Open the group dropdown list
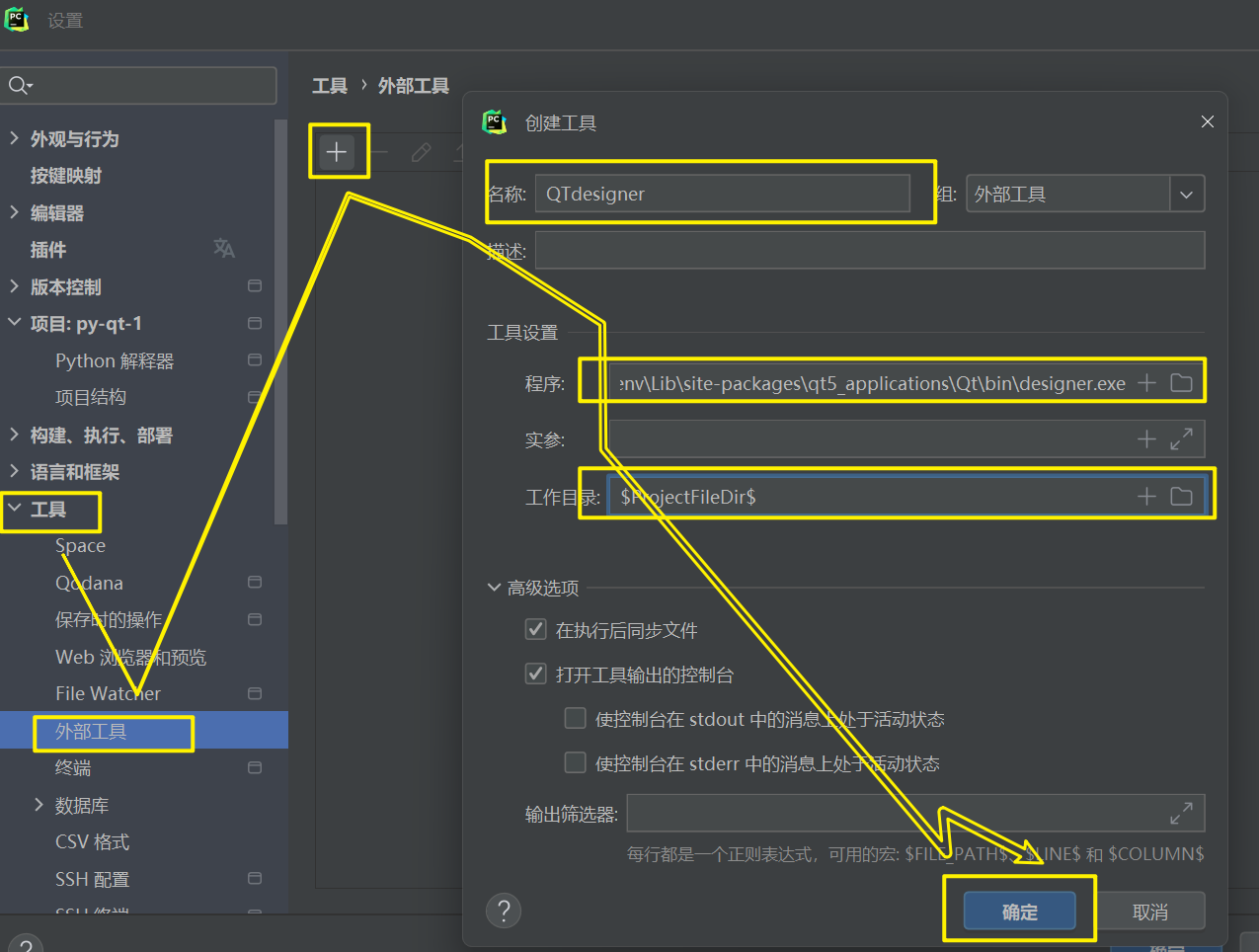This screenshot has width=1259, height=952. [x=1186, y=195]
